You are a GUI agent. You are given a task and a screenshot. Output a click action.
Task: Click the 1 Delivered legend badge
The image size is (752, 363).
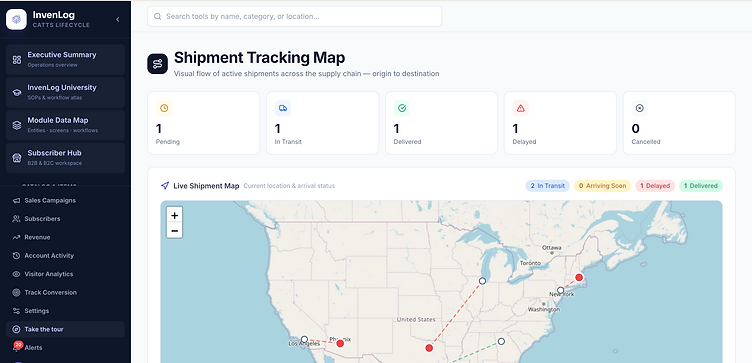tap(701, 186)
